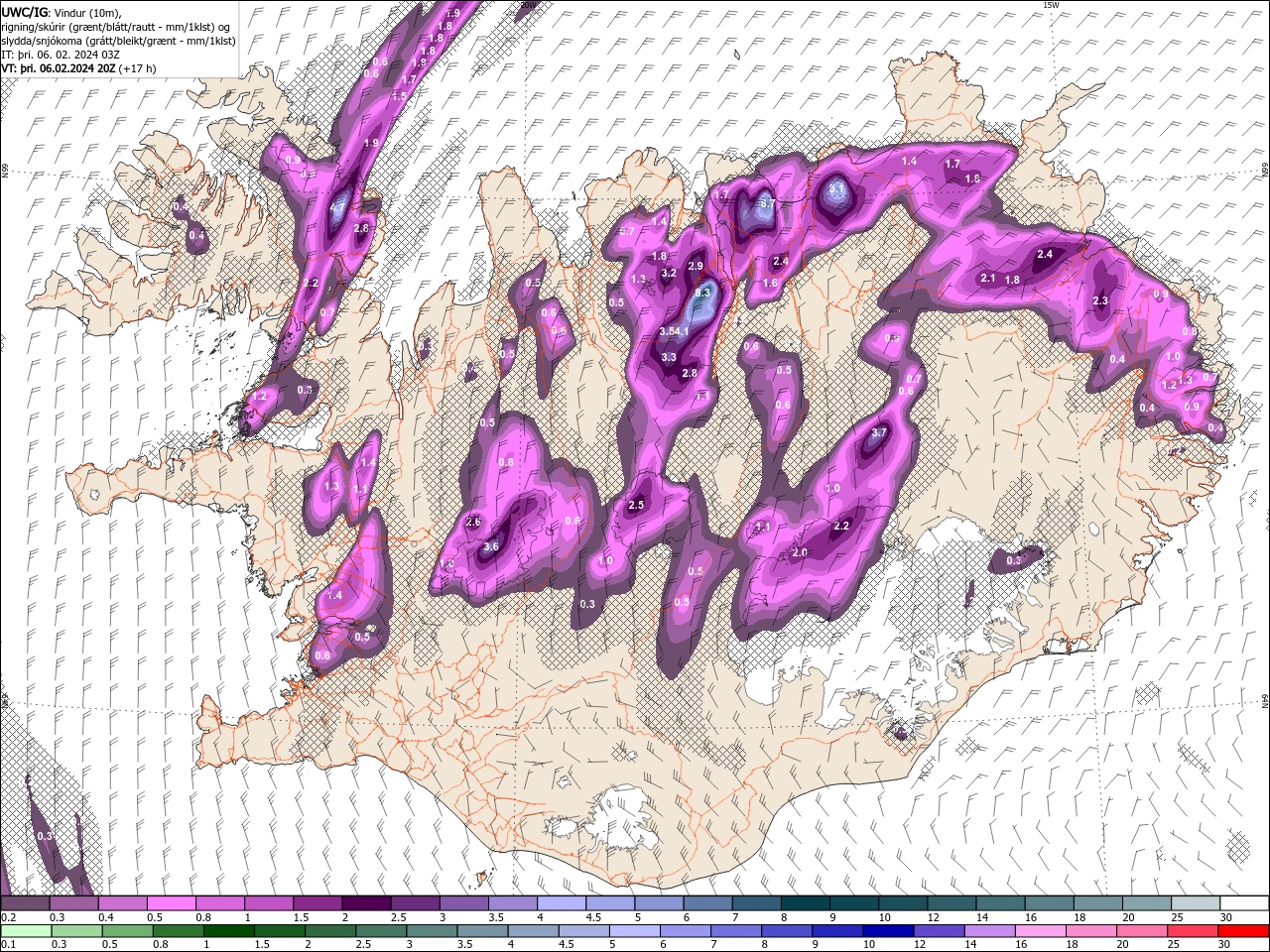Click the 2.9 snowfall value on map

pos(696,266)
